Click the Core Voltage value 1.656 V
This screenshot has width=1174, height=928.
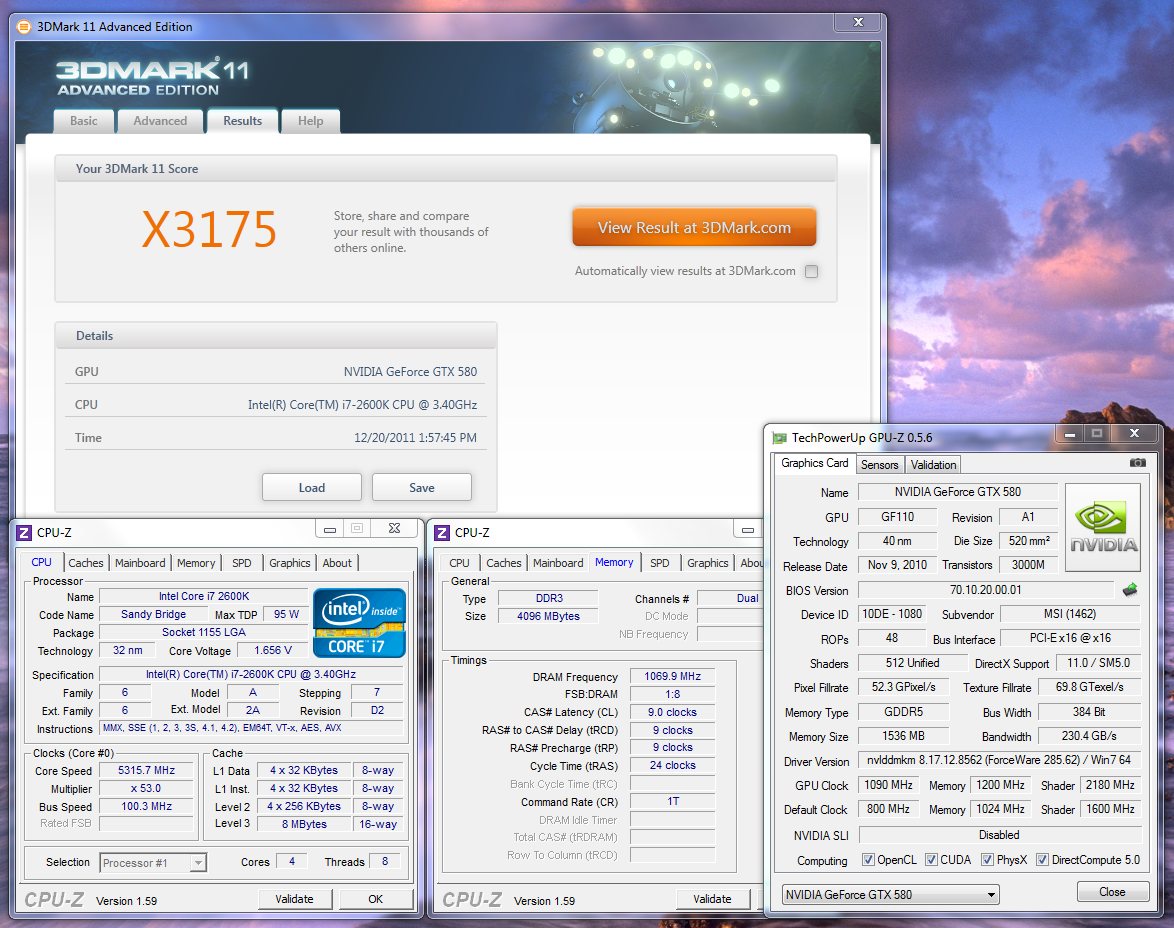[273, 650]
